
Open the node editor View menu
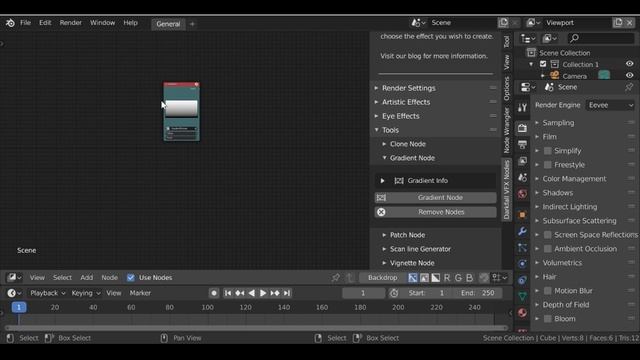coord(37,278)
